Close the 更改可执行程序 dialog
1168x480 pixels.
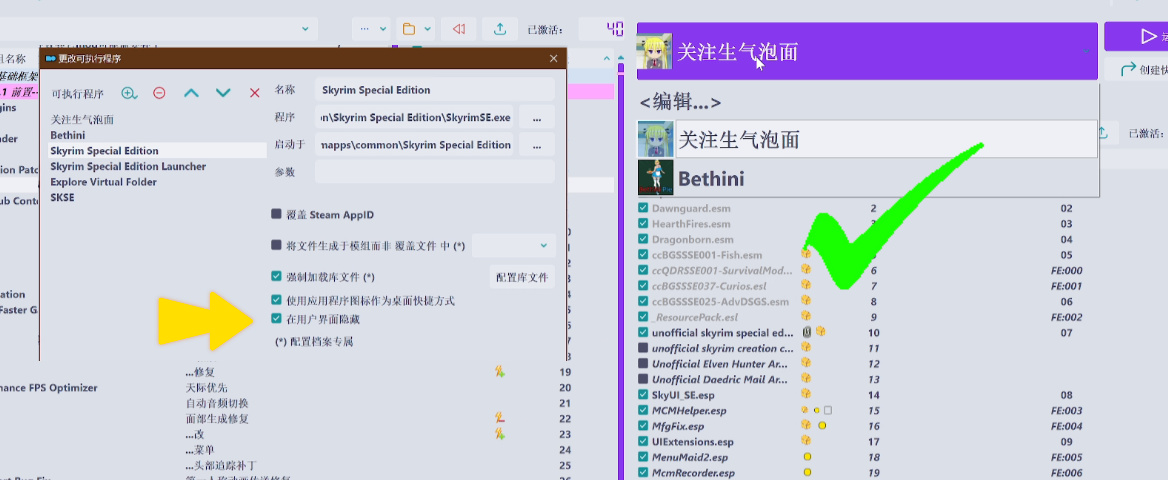pos(553,58)
